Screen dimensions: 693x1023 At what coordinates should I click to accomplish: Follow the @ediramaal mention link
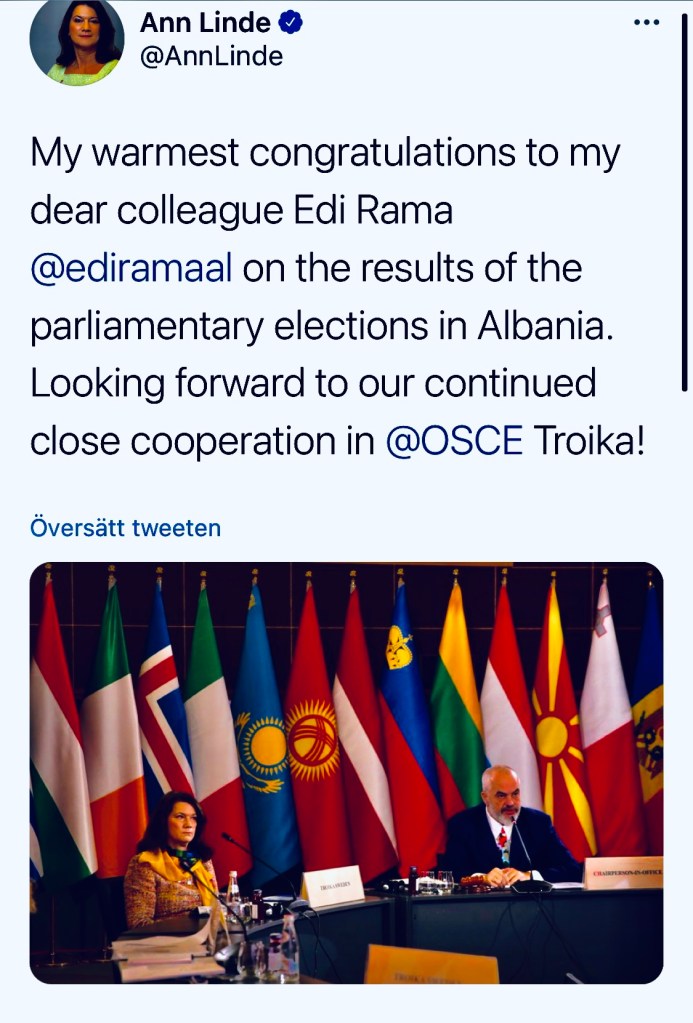131,269
